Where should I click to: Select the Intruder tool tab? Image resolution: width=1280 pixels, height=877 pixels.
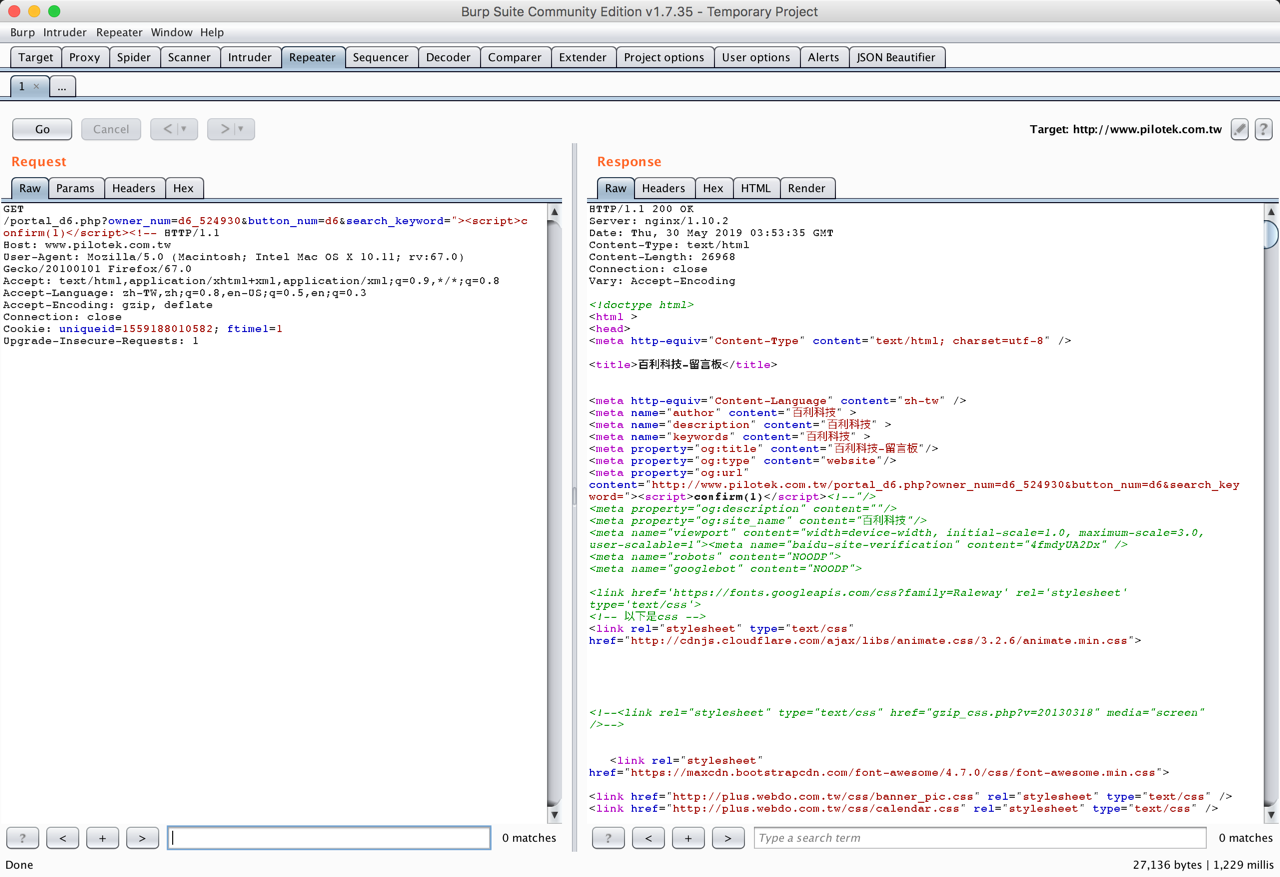[x=250, y=57]
